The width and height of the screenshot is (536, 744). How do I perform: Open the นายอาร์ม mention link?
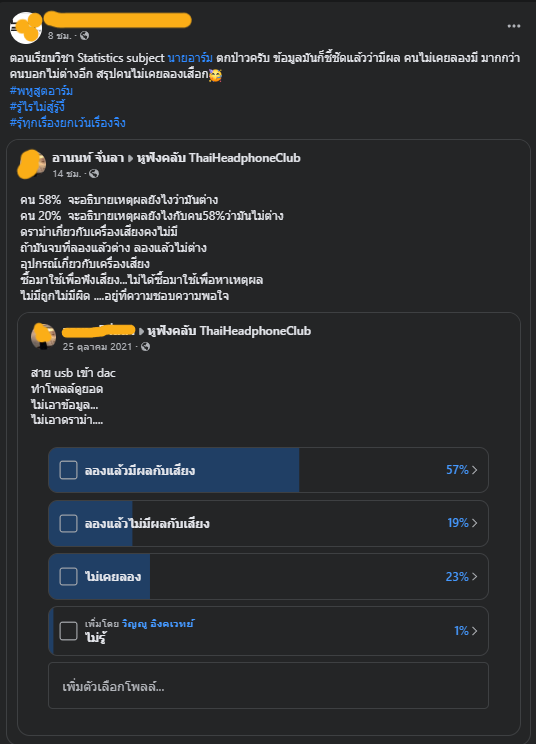click(190, 58)
